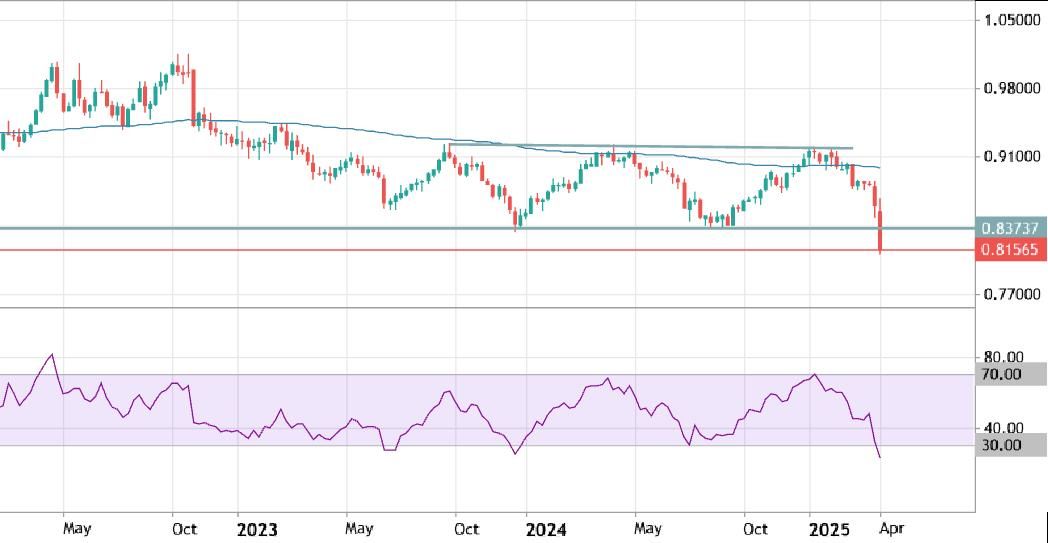This screenshot has width=1048, height=543.
Task: Select the 0.98000 price axis label
Action: point(1011,88)
